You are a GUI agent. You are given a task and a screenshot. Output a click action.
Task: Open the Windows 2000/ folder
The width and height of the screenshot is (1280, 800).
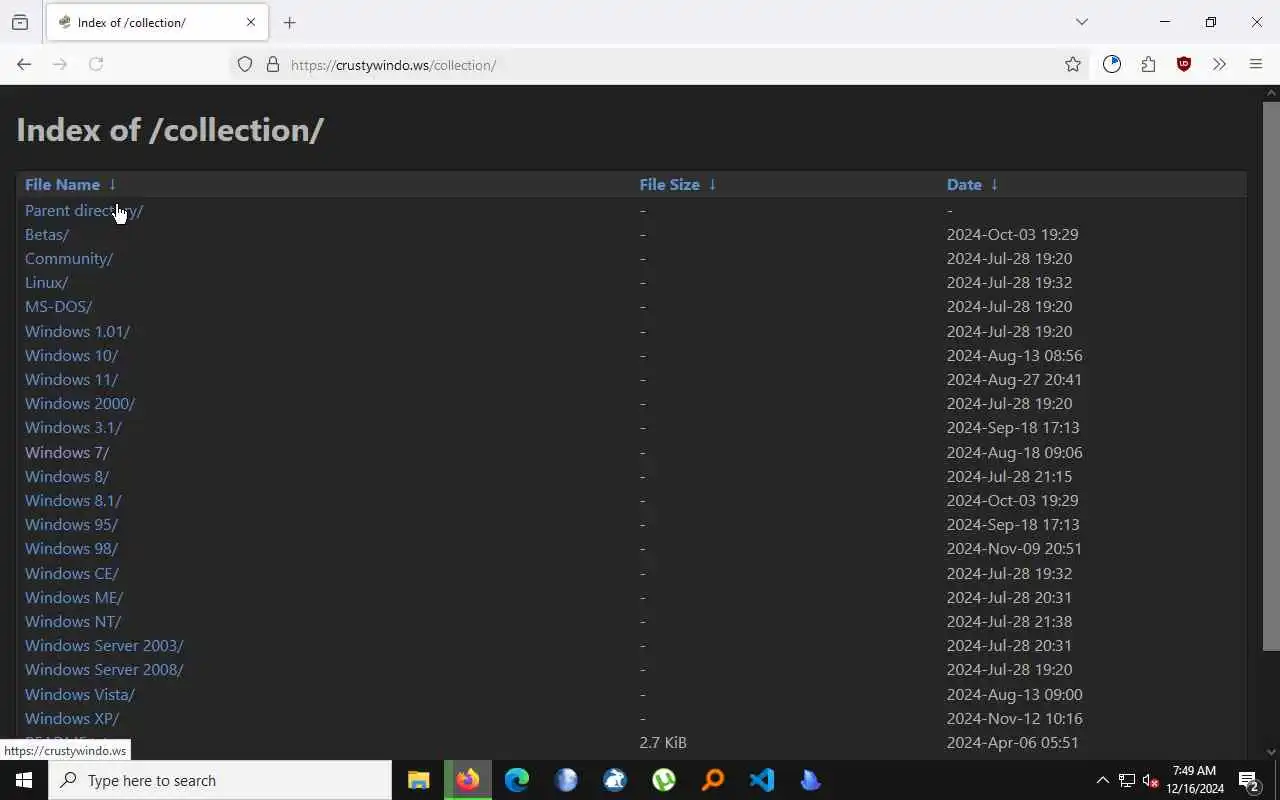pos(80,403)
